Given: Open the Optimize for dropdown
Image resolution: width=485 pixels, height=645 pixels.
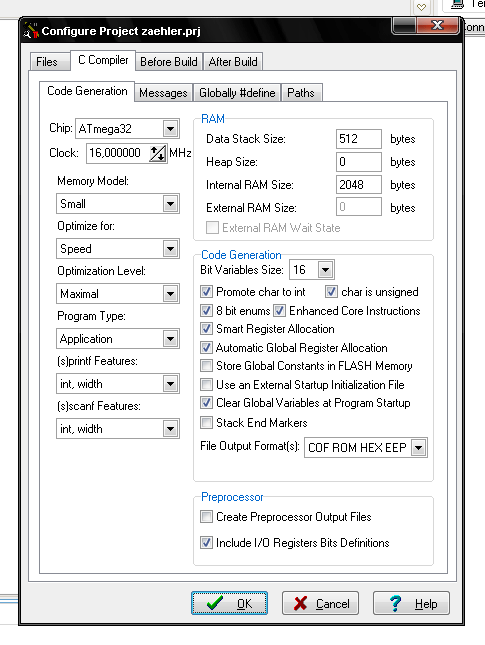Looking at the screenshot, I should (x=170, y=248).
